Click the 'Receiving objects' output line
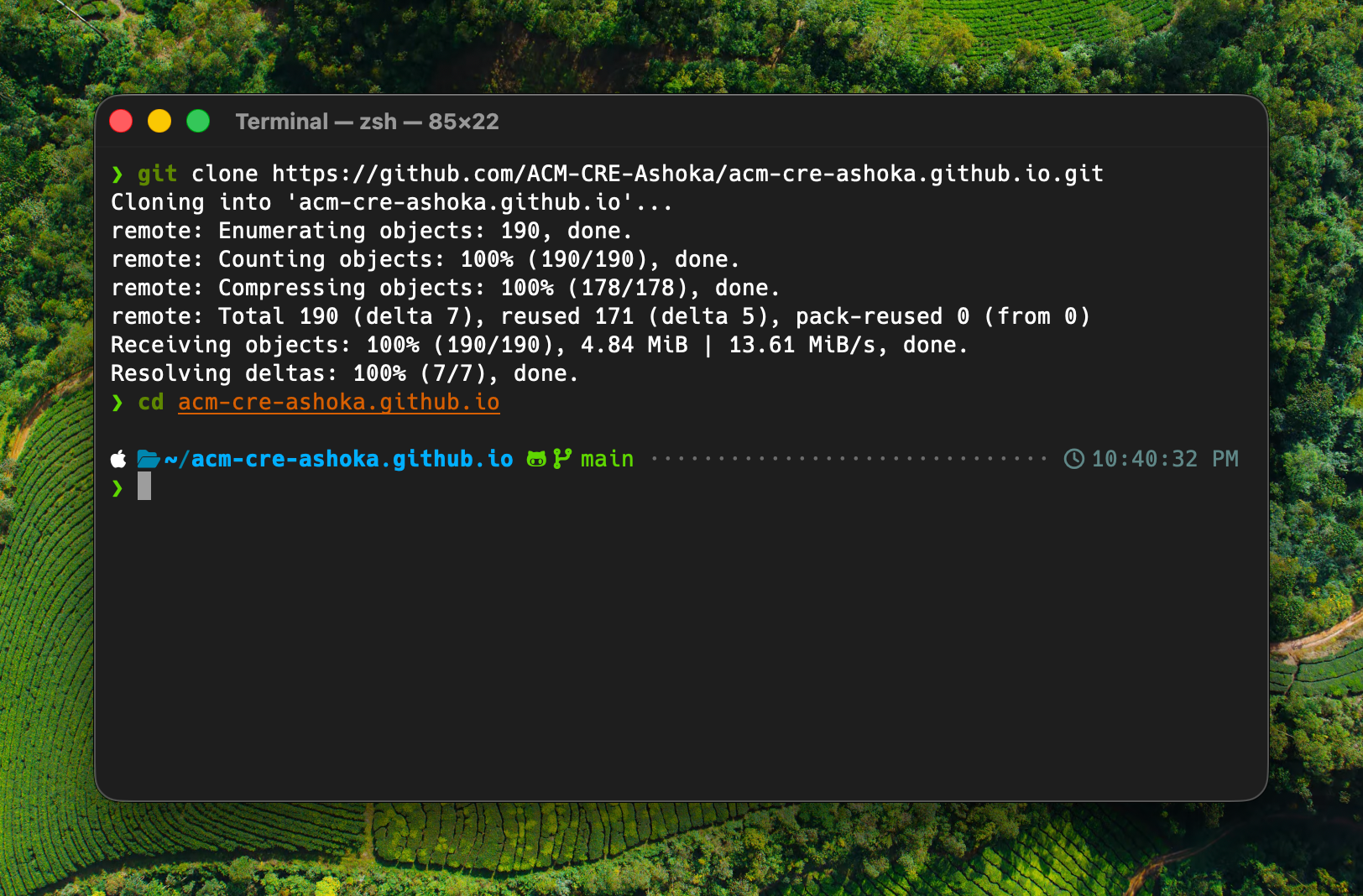This screenshot has height=896, width=1363. (x=539, y=345)
